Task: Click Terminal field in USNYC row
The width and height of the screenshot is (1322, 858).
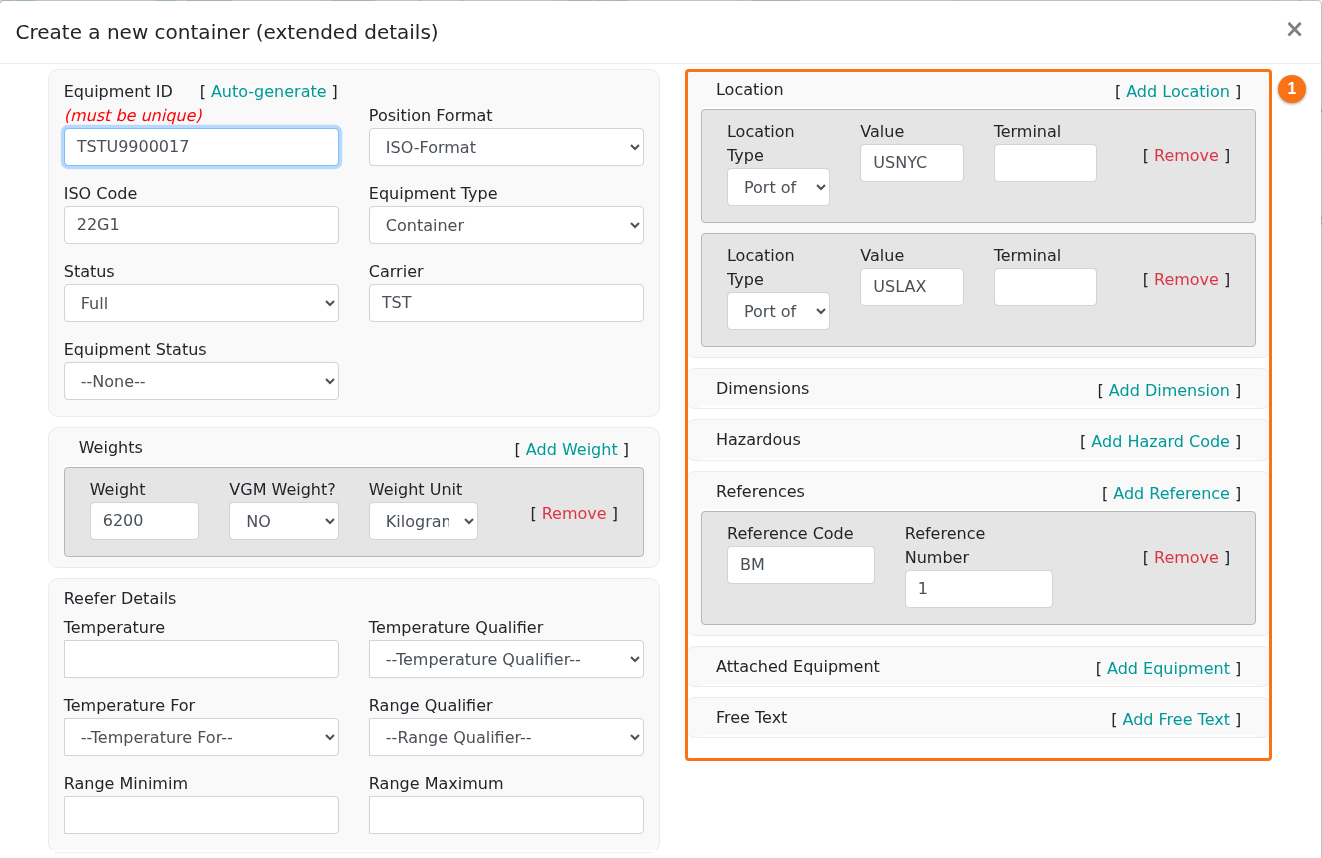Action: (x=1045, y=163)
